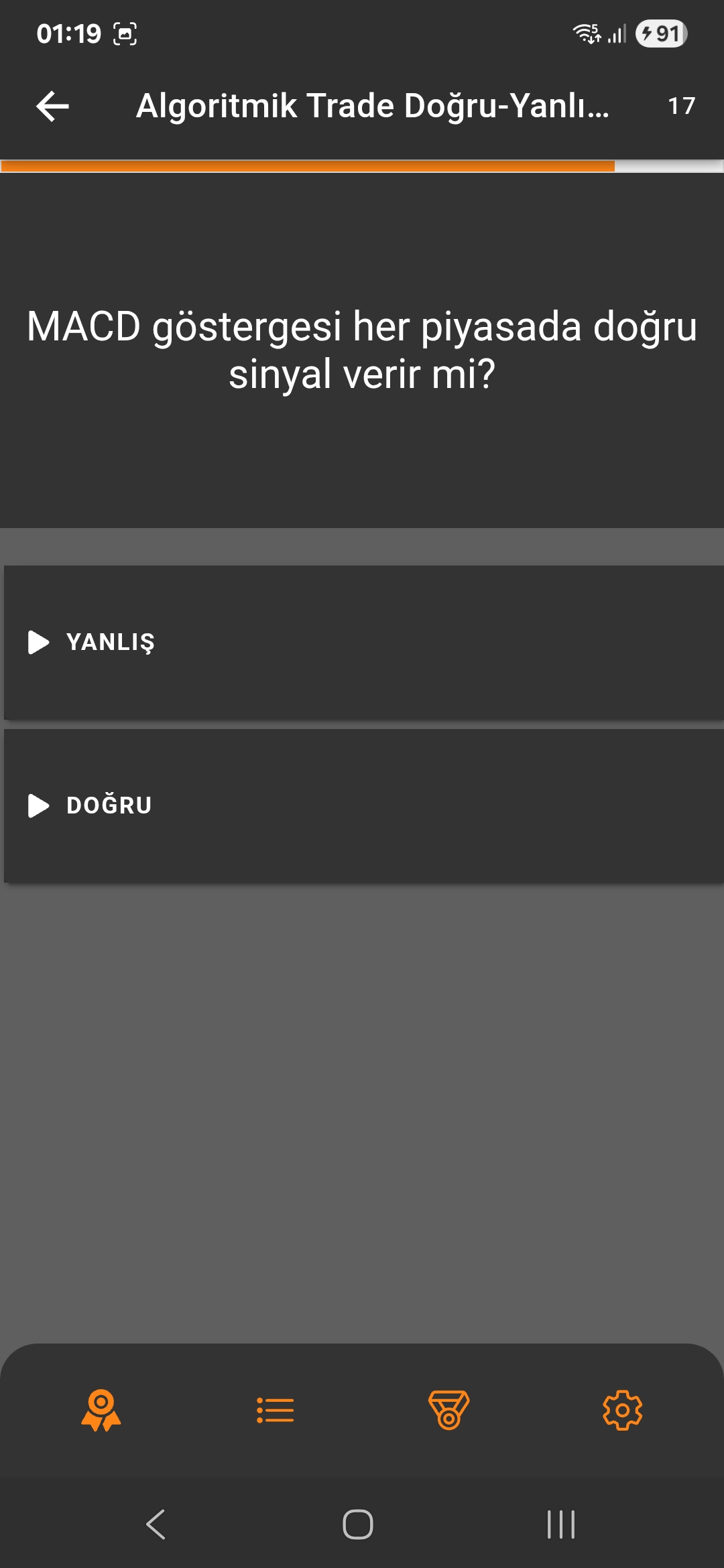Tap the screen capture status icon
Screen dimensions: 724x1568
tap(125, 34)
